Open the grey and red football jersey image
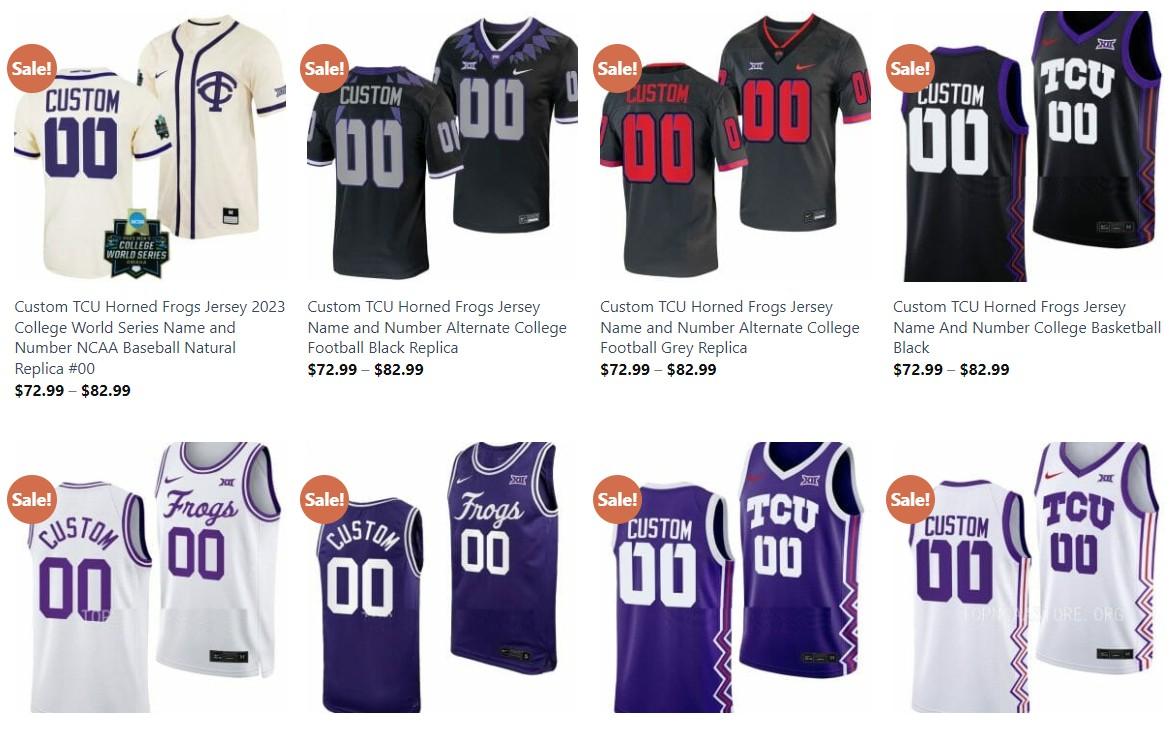Screen dimensions: 1169x729 pyautogui.click(x=736, y=146)
